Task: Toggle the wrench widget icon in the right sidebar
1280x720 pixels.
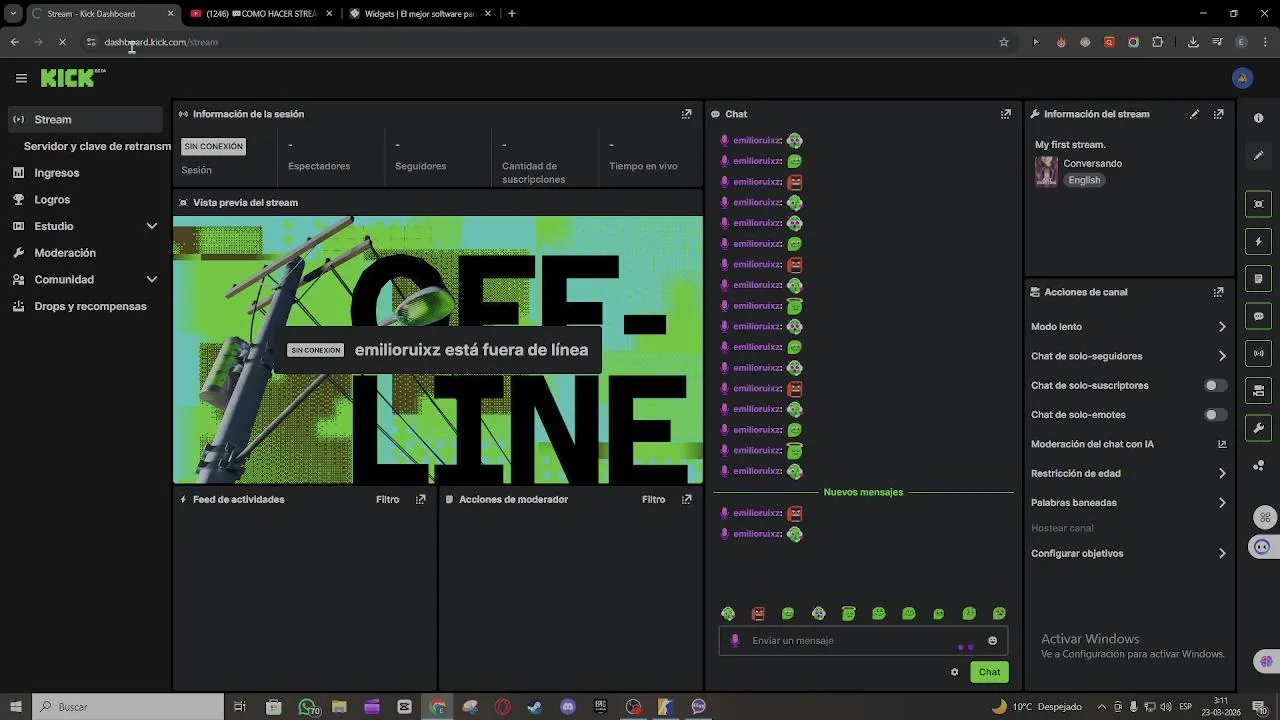Action: click(1258, 428)
